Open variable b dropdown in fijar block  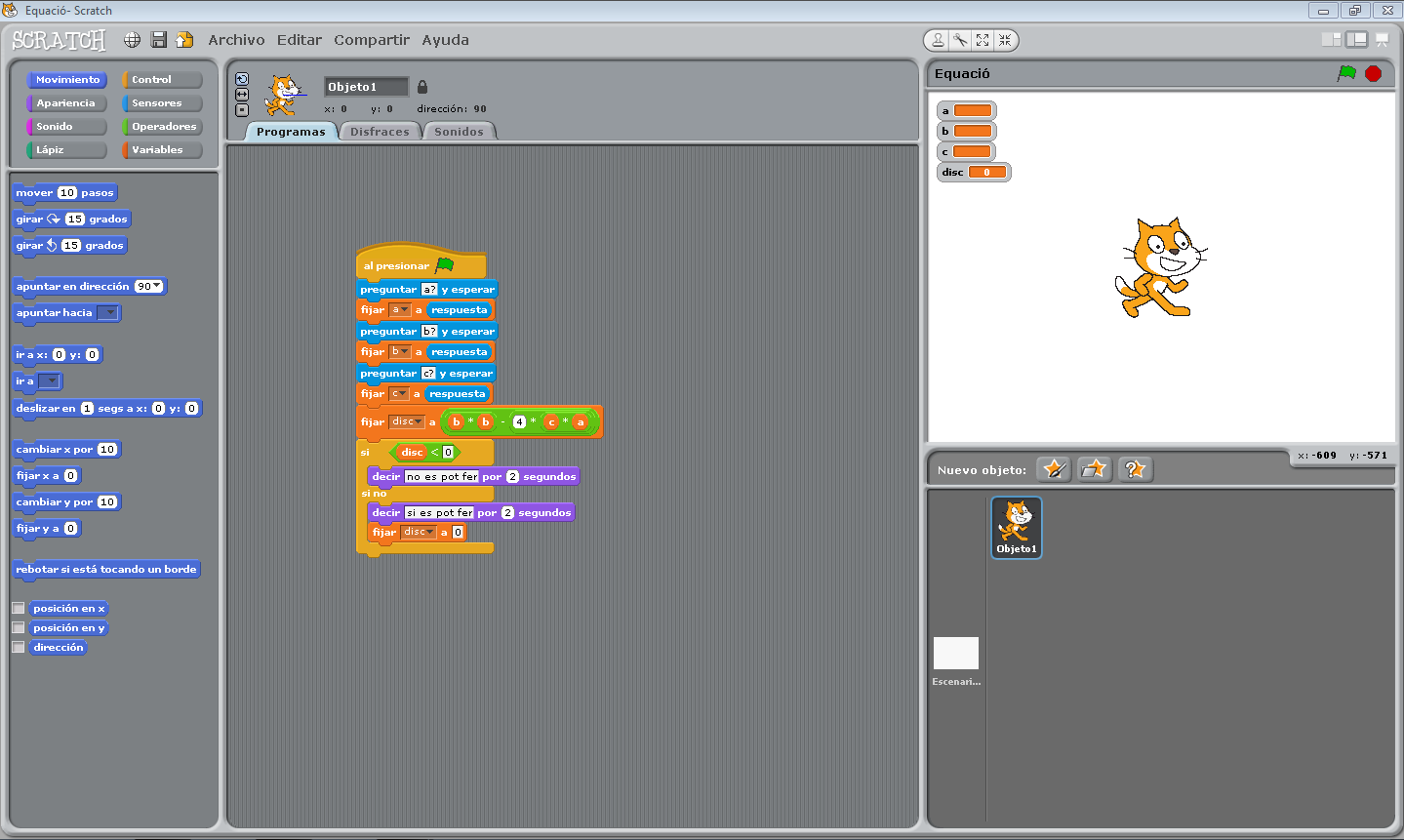(405, 352)
